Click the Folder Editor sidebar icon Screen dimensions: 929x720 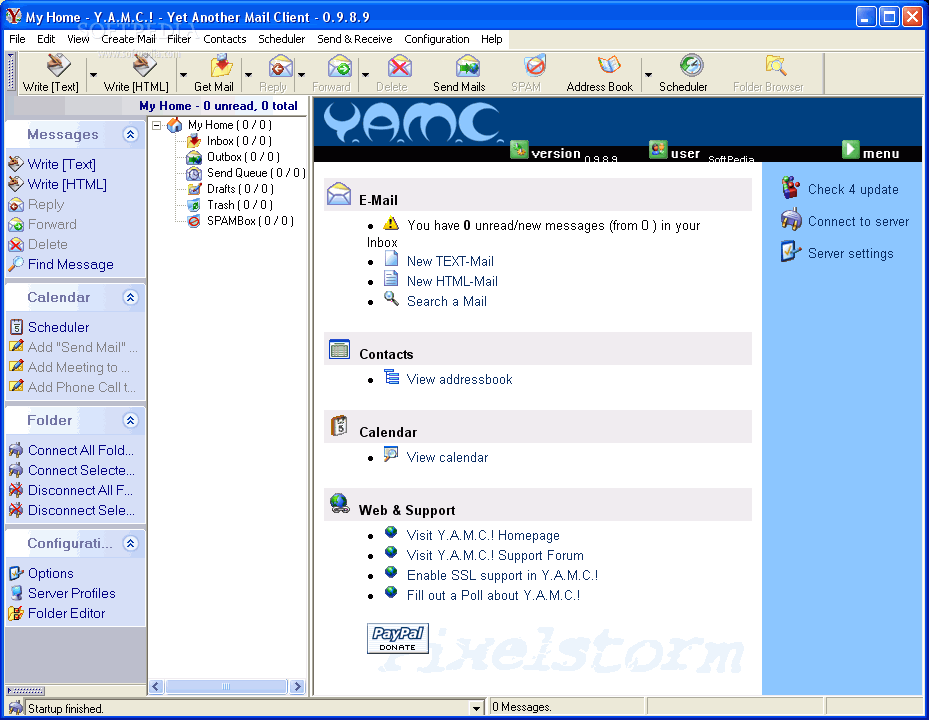[16, 613]
